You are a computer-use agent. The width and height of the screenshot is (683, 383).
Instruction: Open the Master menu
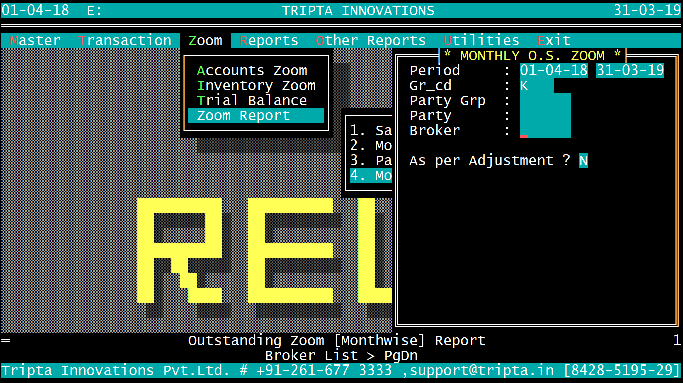[35, 41]
